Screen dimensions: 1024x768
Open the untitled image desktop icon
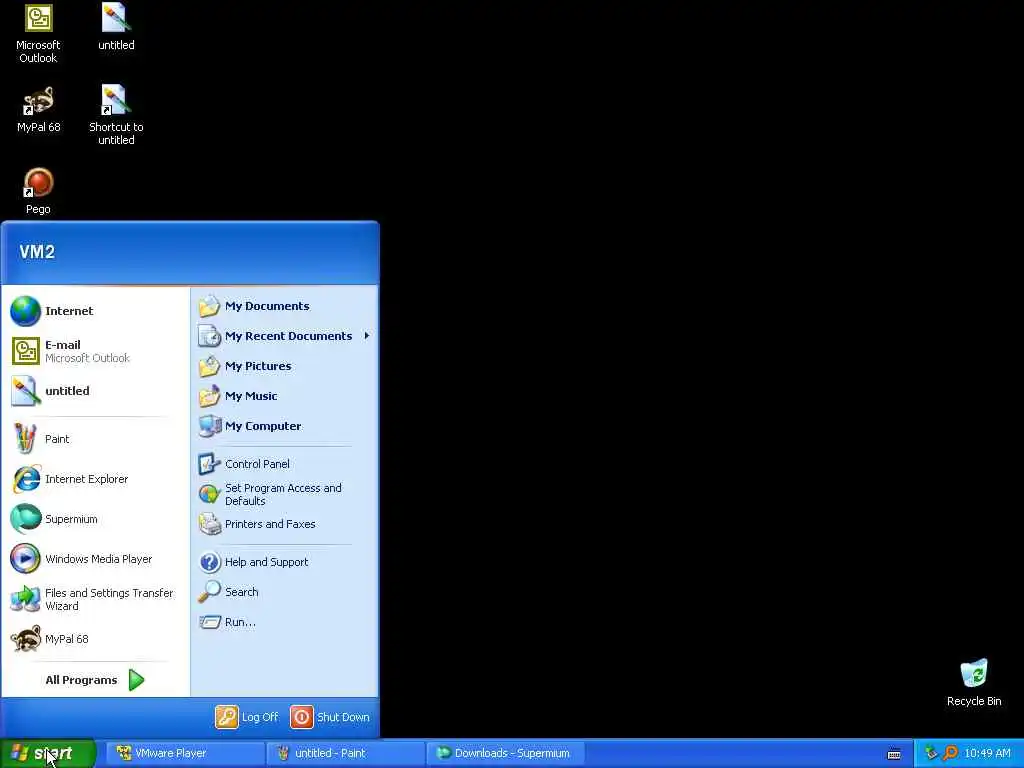click(116, 27)
